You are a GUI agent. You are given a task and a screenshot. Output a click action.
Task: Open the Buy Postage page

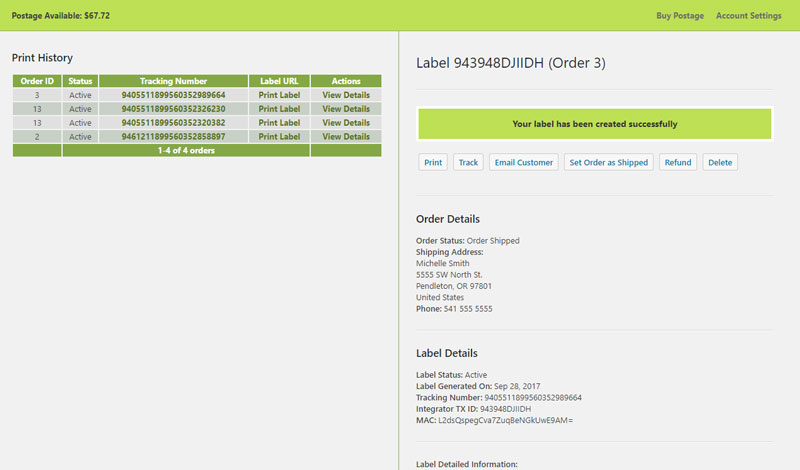click(x=680, y=16)
